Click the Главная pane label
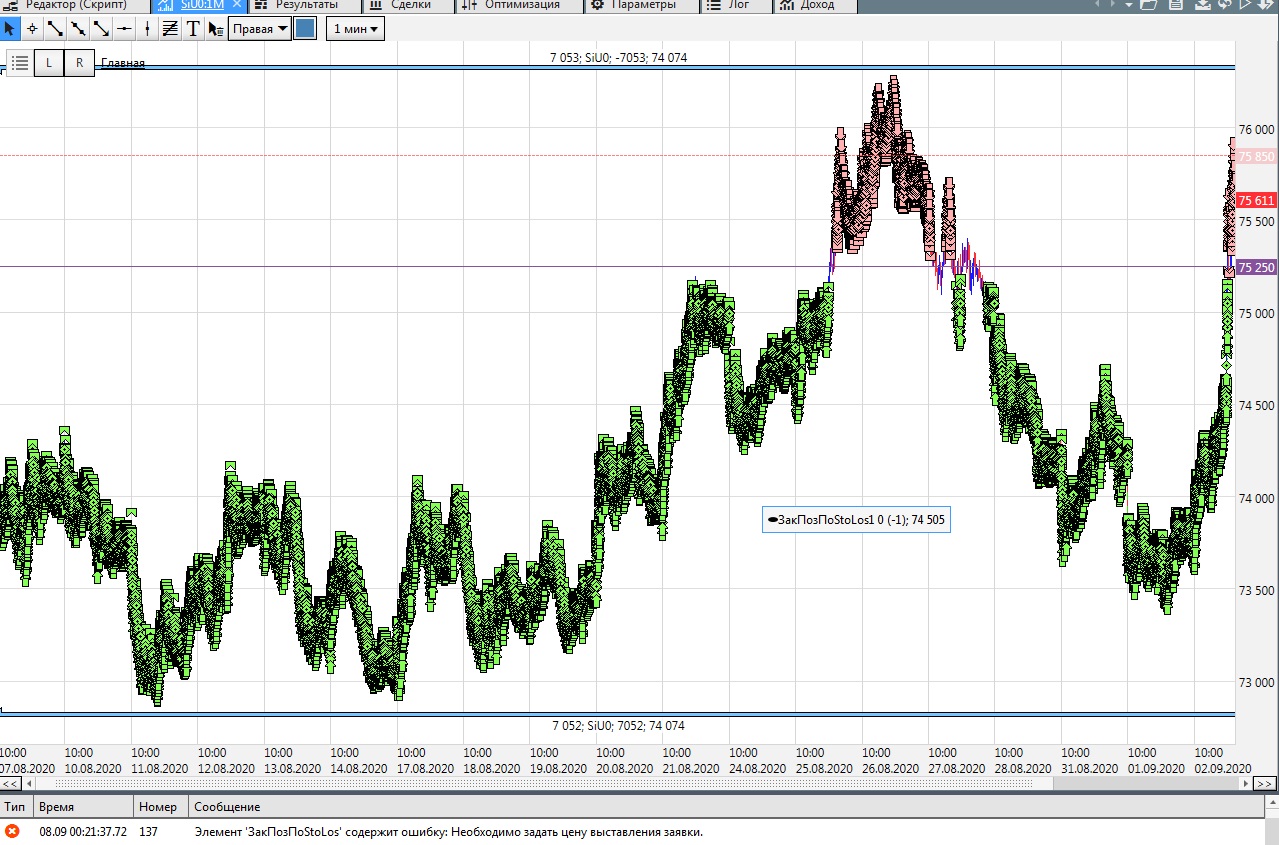This screenshot has width=1279, height=845. click(x=123, y=63)
